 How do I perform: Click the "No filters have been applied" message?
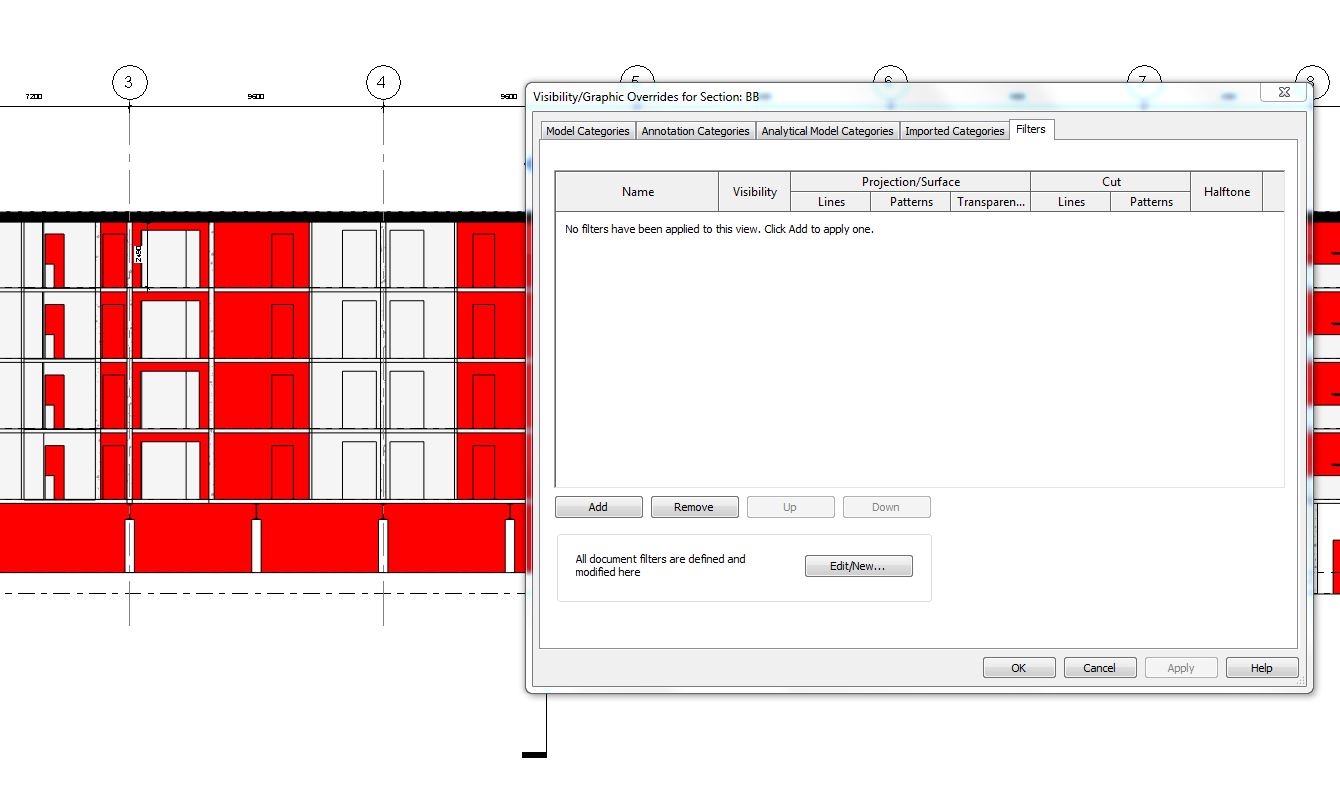[719, 229]
